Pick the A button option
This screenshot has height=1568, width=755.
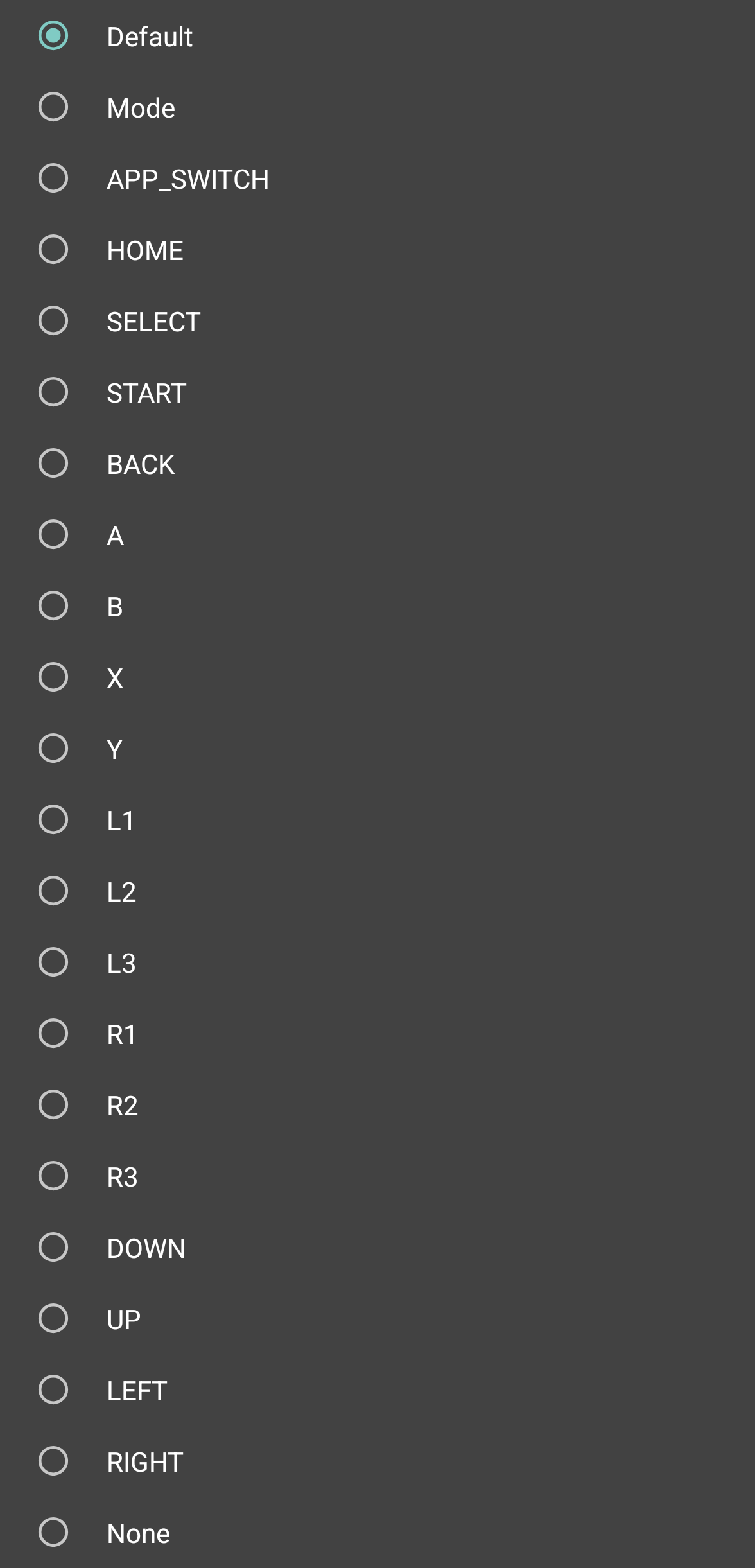53,535
